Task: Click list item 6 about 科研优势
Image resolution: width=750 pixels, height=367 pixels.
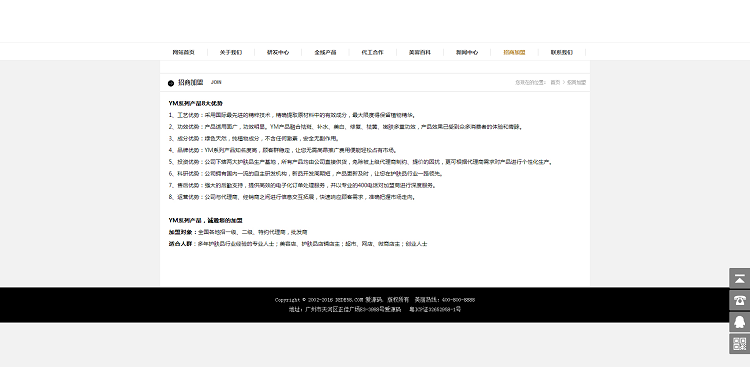Action: coord(306,173)
